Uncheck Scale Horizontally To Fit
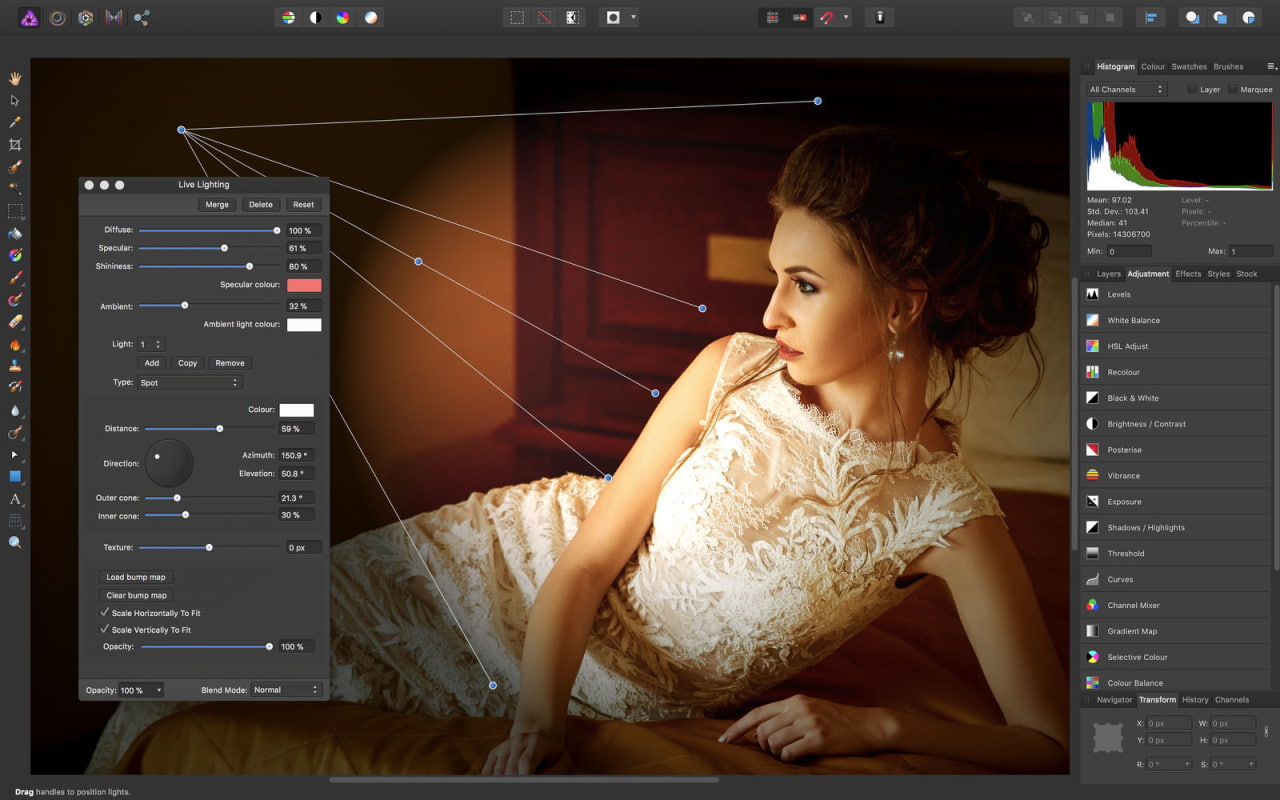This screenshot has height=800, width=1280. tap(105, 612)
